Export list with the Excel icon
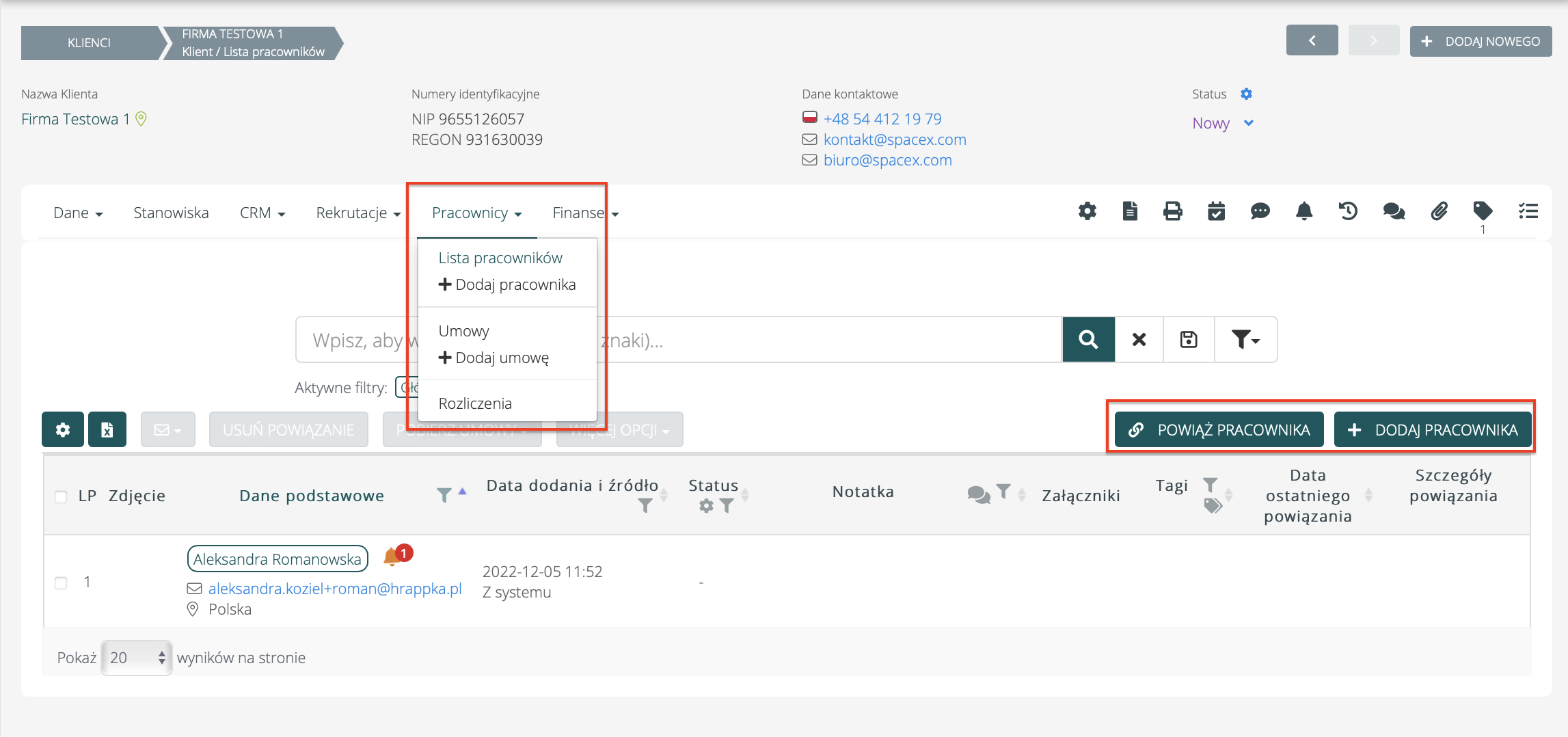Image resolution: width=1568 pixels, height=737 pixels. point(107,429)
